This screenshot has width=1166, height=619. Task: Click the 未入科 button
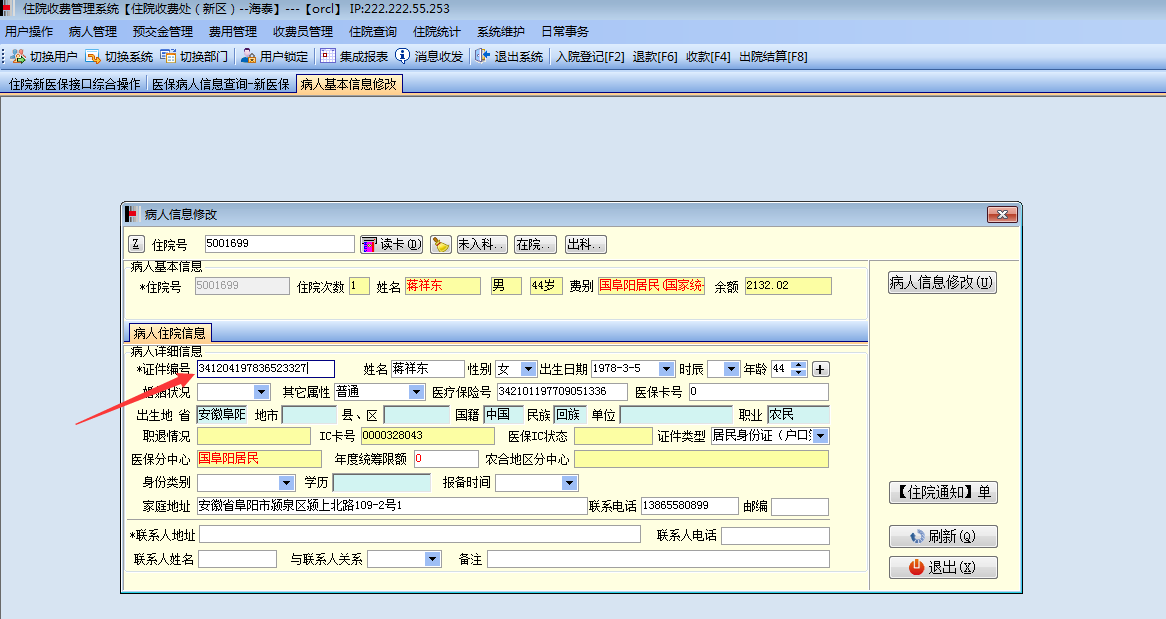pyautogui.click(x=482, y=245)
